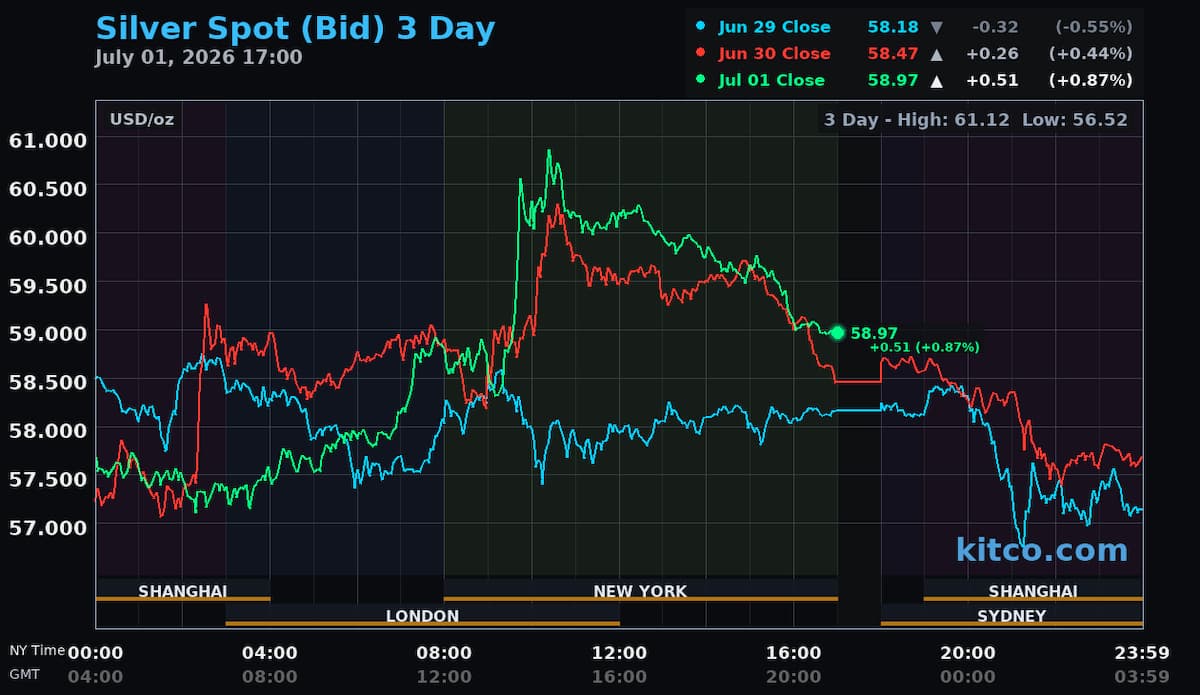Click the down arrow beside 58.18
Viewport: 1200px width, 695px height.
(937, 27)
